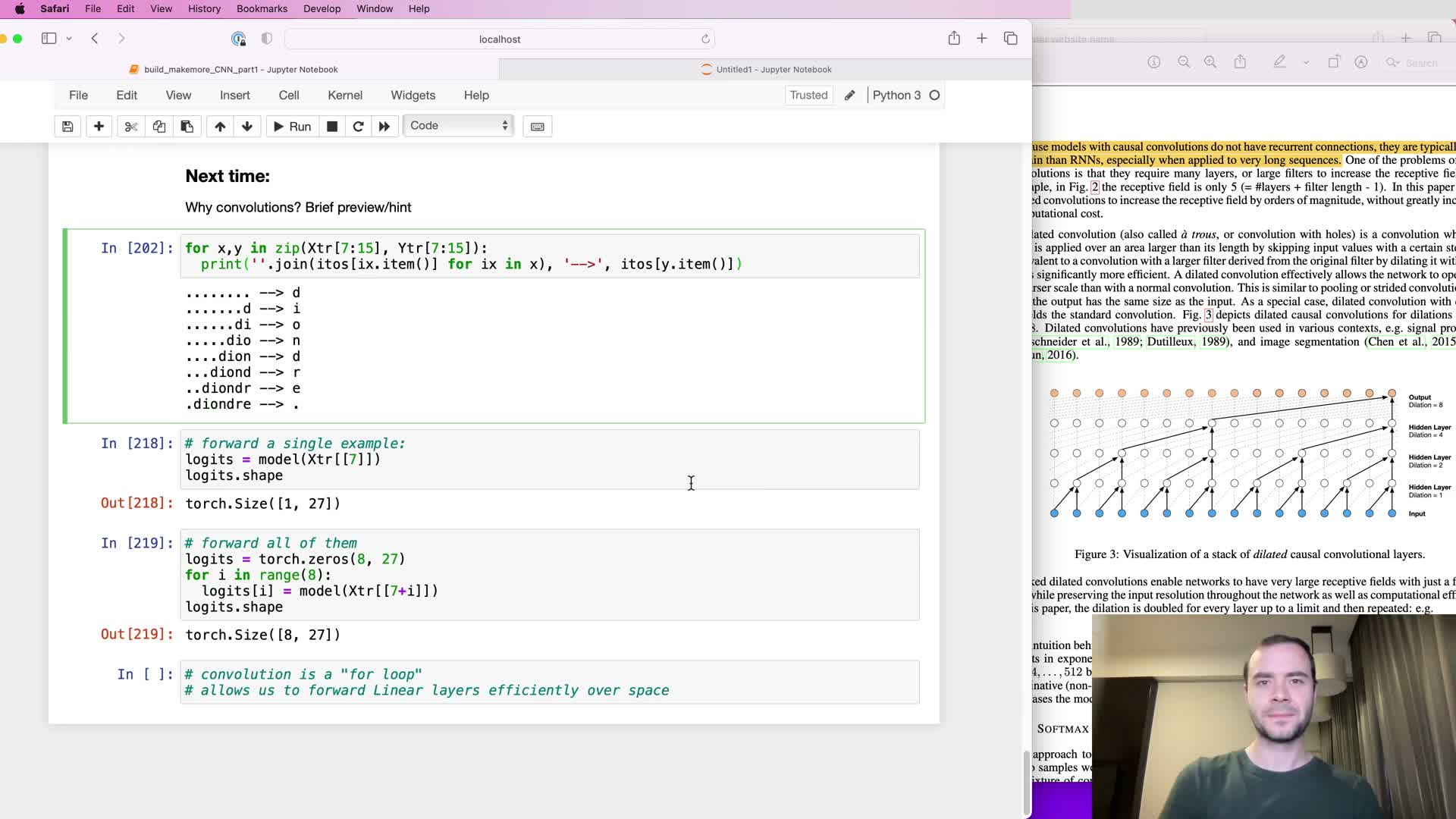Insert a new cell below

(99, 127)
